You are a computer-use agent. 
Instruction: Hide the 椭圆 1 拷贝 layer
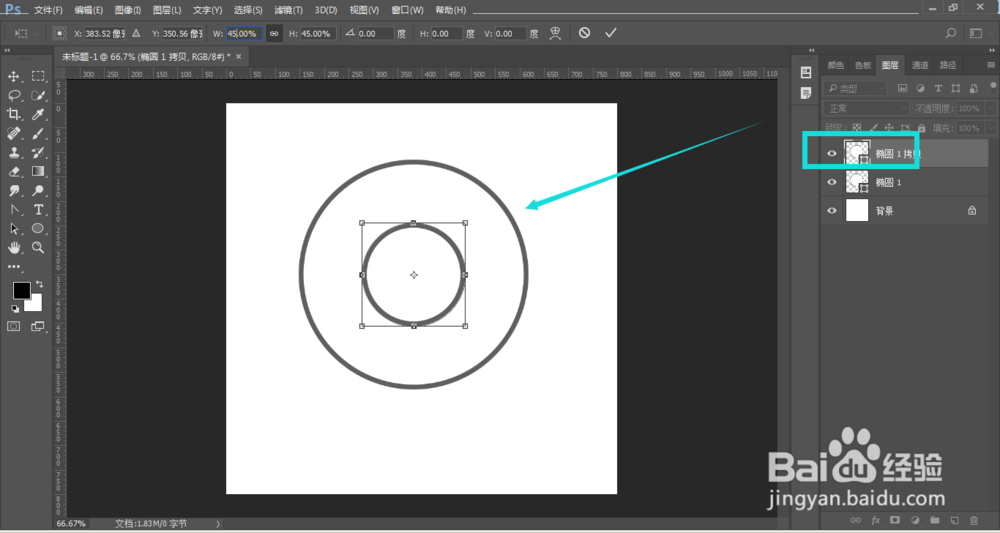coord(832,154)
